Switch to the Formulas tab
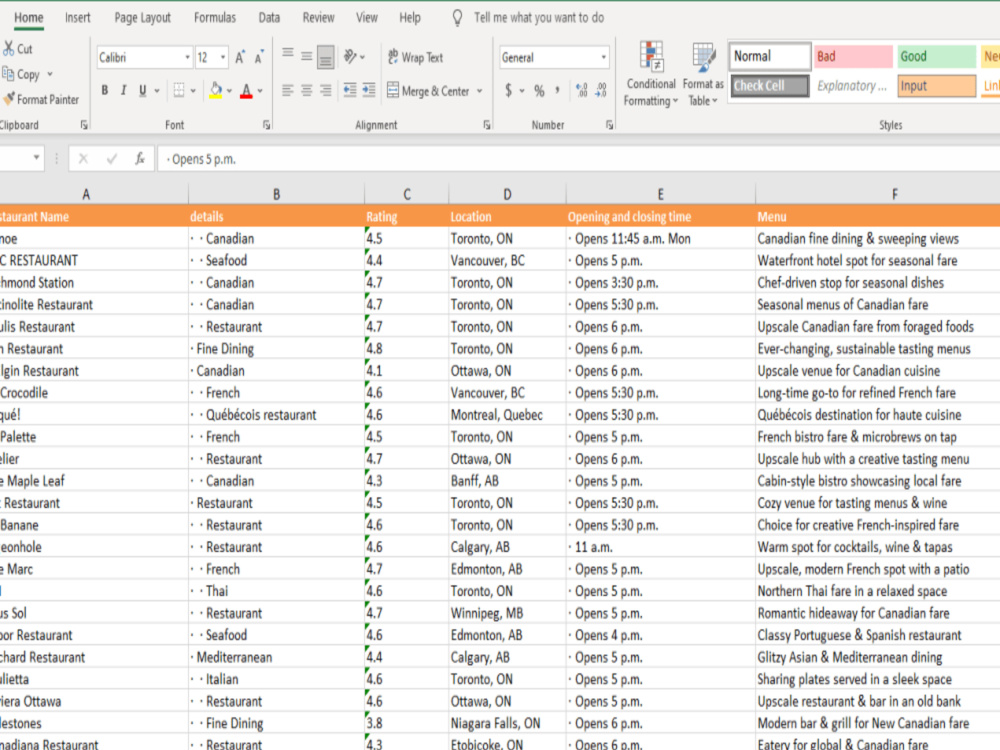The height and width of the screenshot is (750, 1000). pyautogui.click(x=215, y=18)
